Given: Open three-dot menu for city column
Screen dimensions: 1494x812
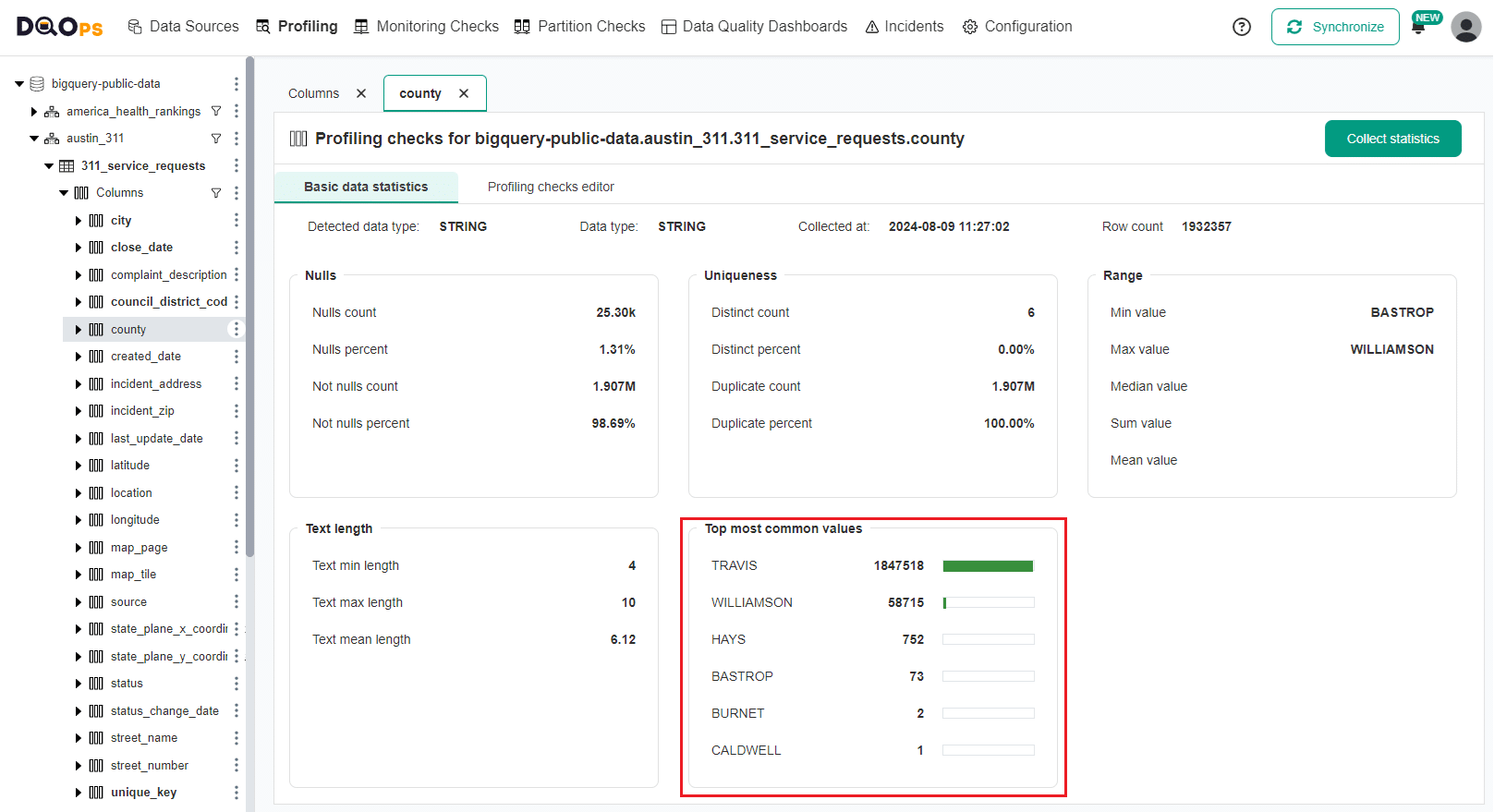Looking at the screenshot, I should click(x=237, y=220).
